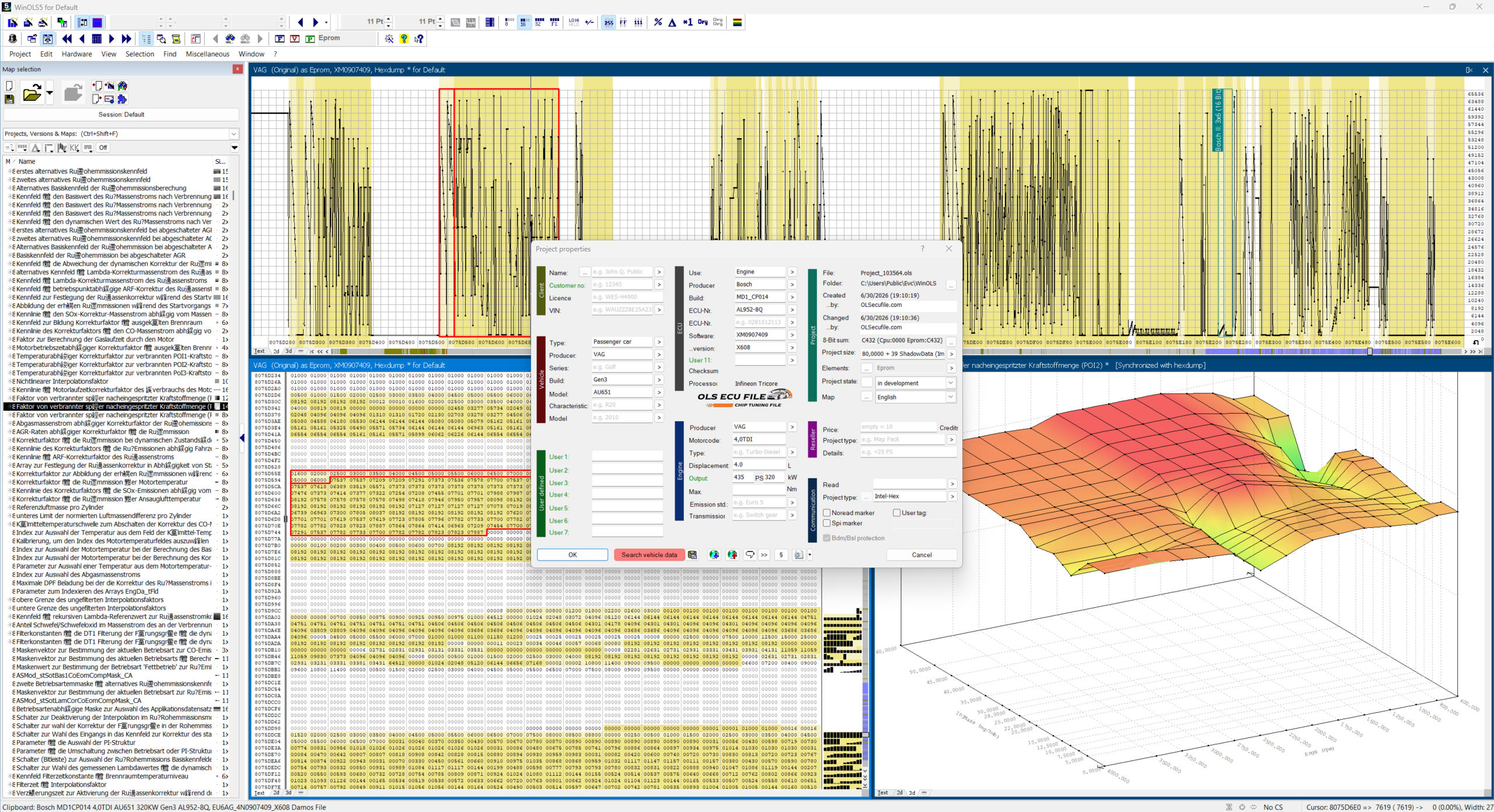Viewport: 1494px width, 812px height.
Task: Click the Customer no input field
Action: coord(622,285)
